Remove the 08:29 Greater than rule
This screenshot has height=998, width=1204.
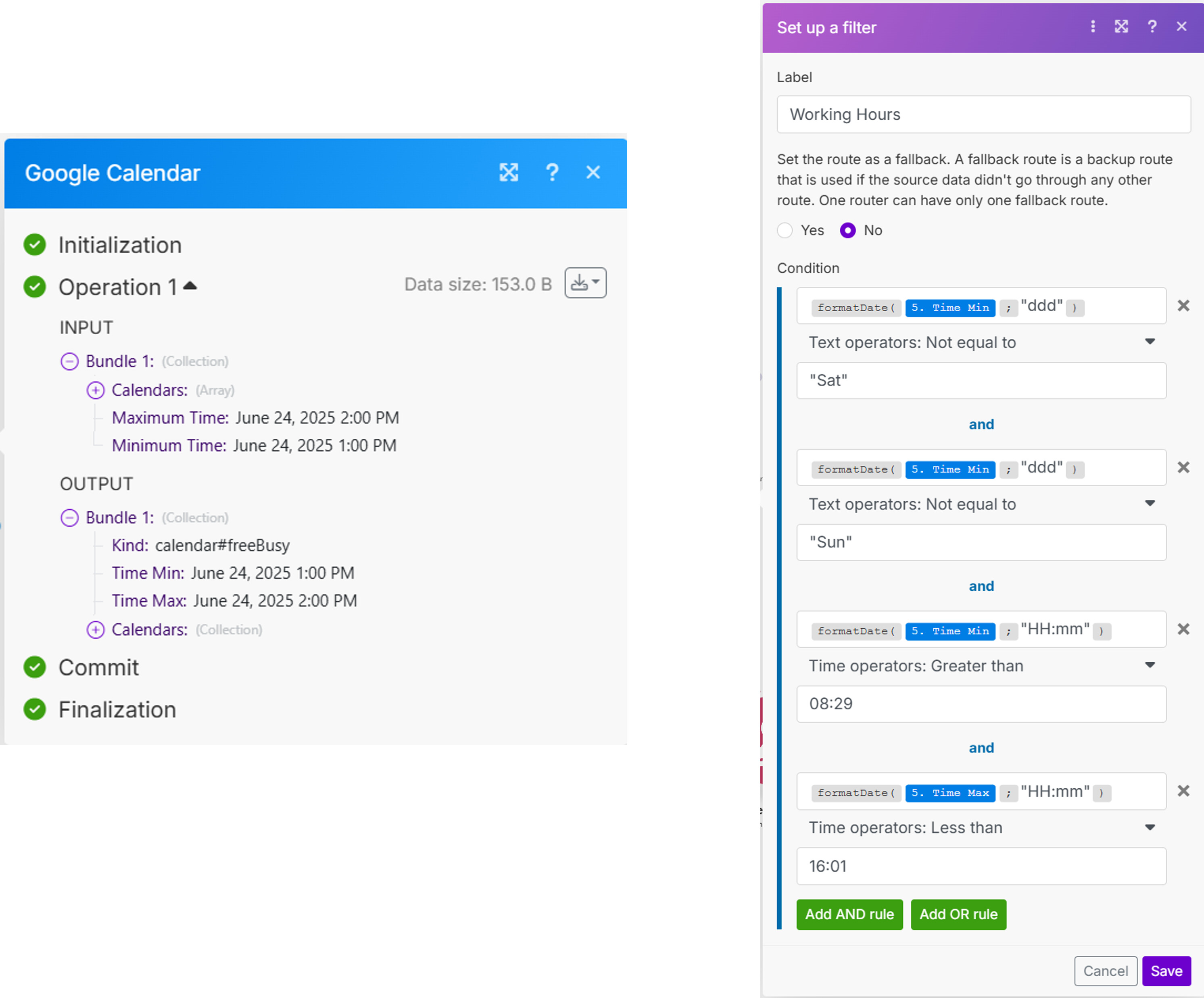pyautogui.click(x=1183, y=629)
